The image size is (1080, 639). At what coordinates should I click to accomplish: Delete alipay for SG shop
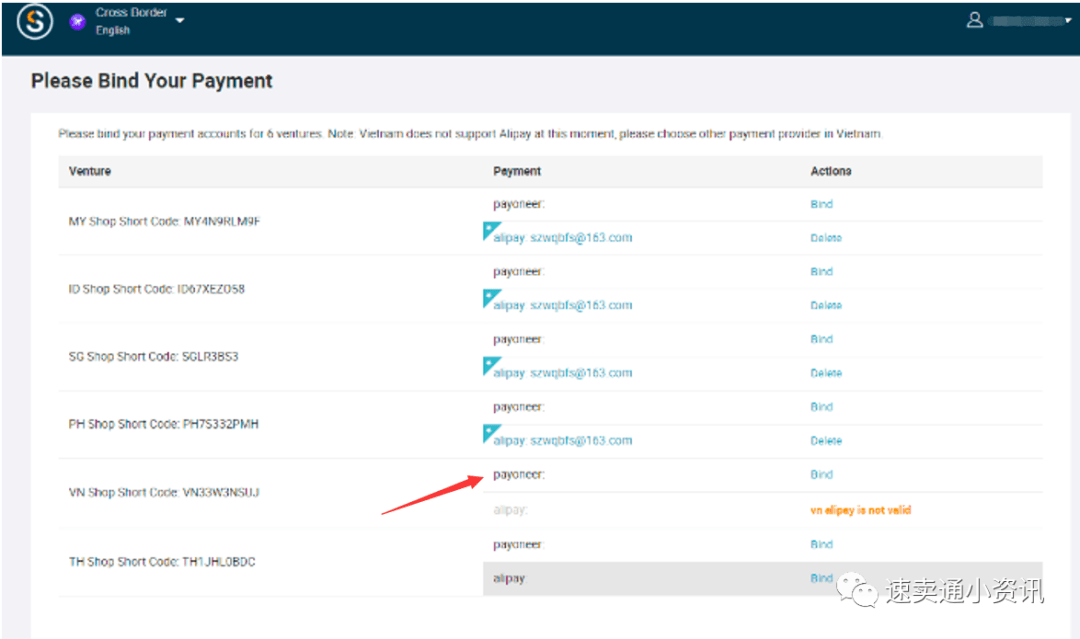(826, 373)
